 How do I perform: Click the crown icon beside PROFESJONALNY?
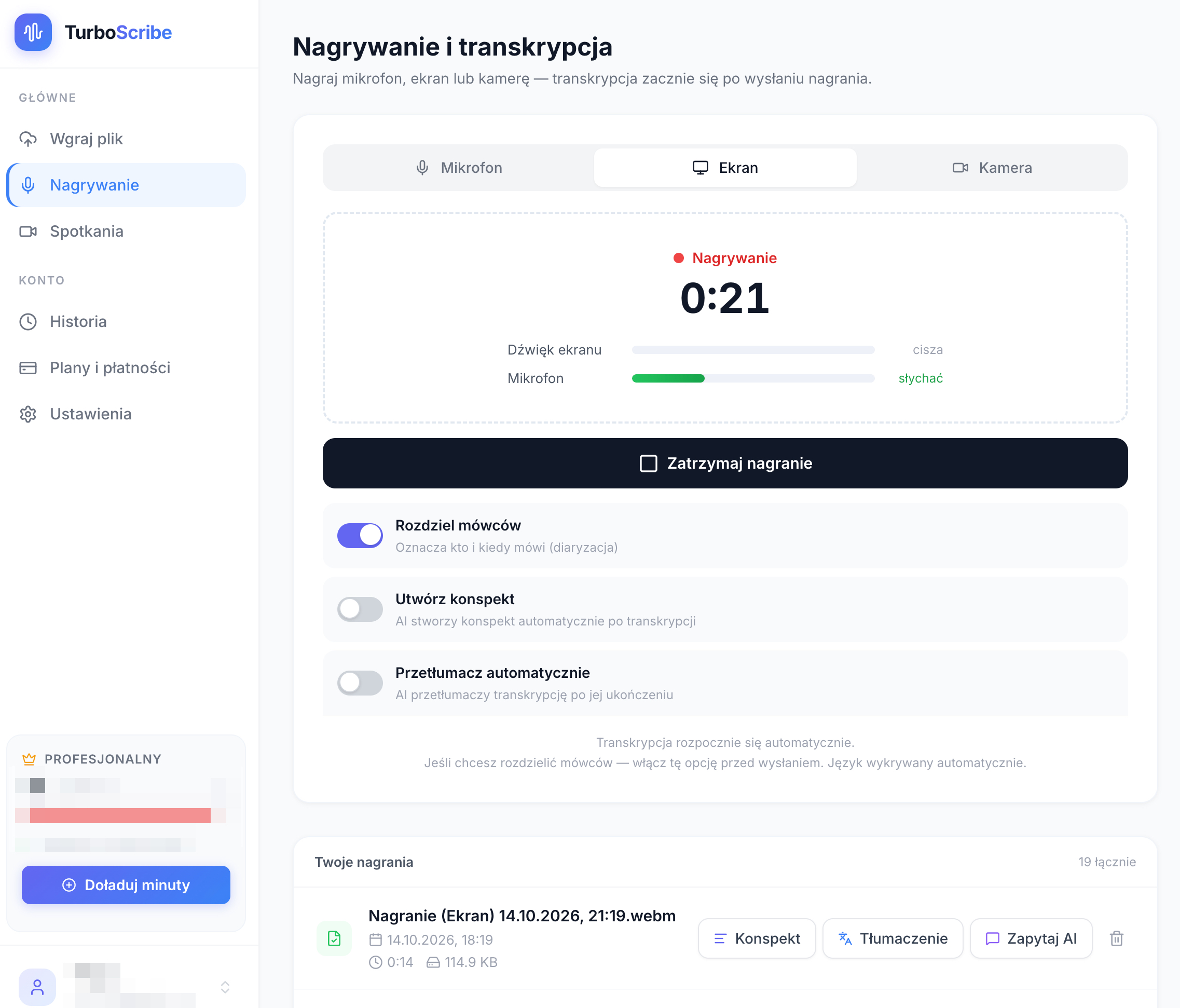pyautogui.click(x=29, y=759)
